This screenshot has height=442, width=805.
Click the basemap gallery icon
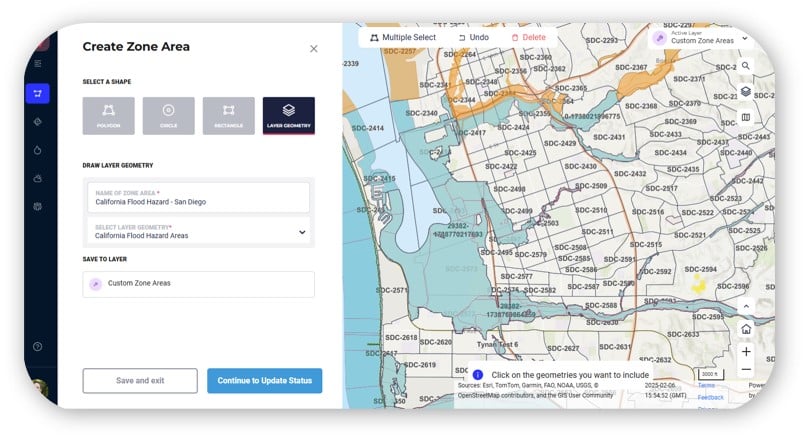click(746, 117)
